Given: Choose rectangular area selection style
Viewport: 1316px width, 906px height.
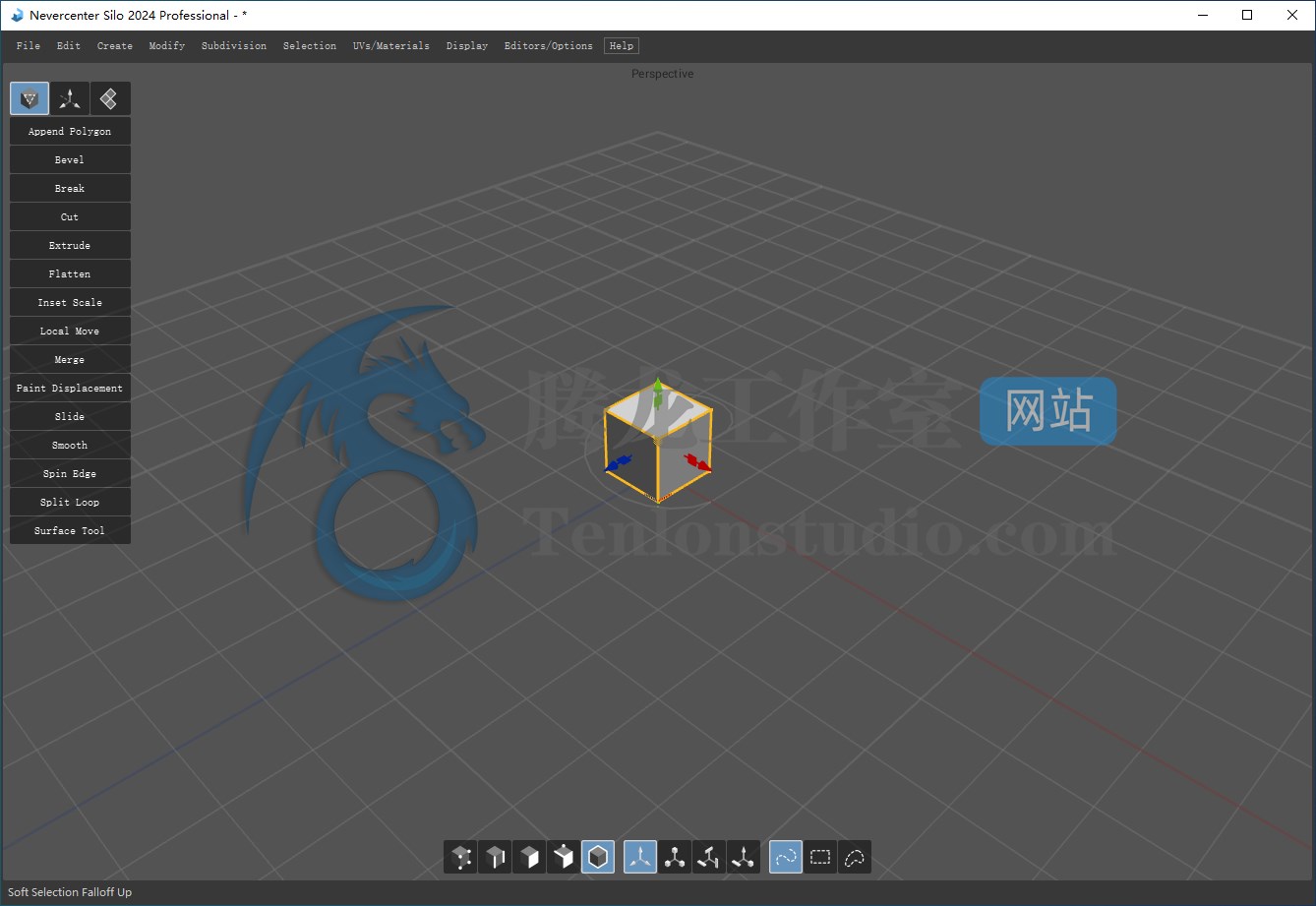Looking at the screenshot, I should 820,857.
